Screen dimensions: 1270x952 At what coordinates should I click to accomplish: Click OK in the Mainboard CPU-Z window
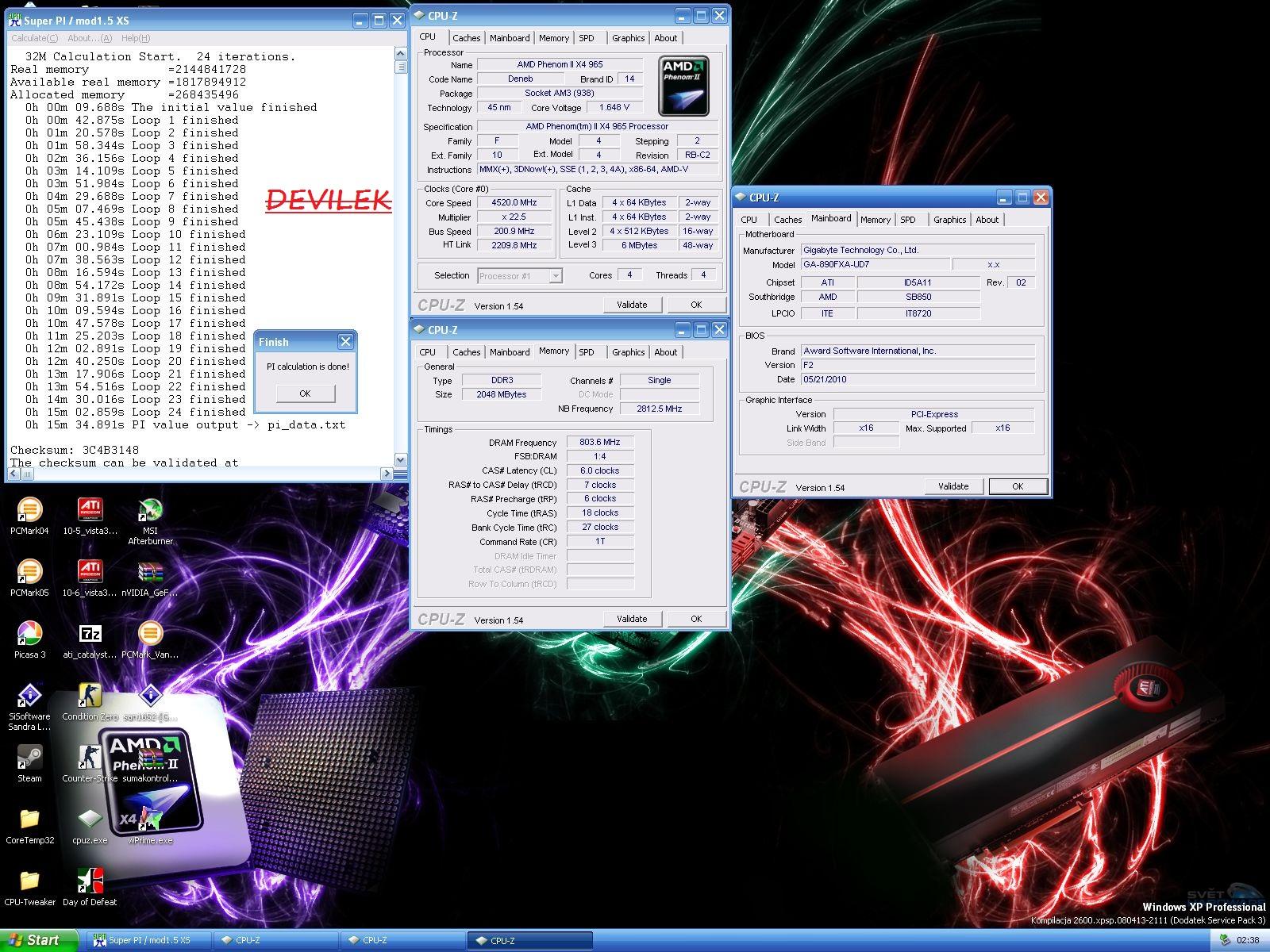pos(1018,486)
